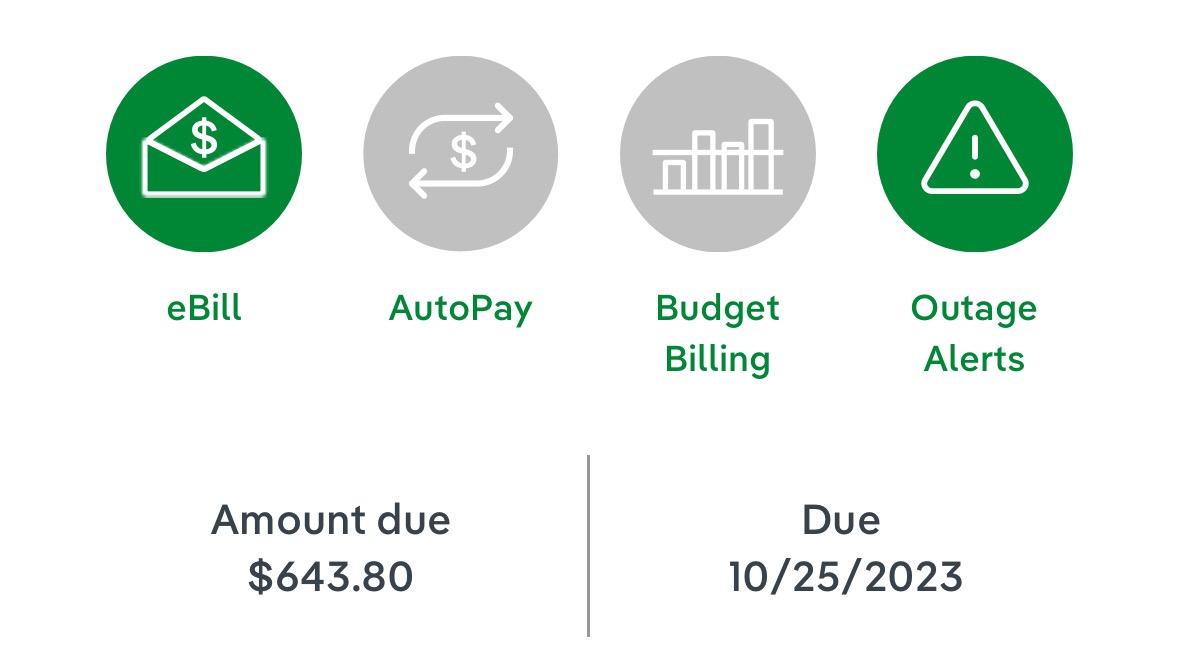Screen dimensions: 1179x666
Task: Select the 10/25/2023 due date
Action: coord(845,577)
